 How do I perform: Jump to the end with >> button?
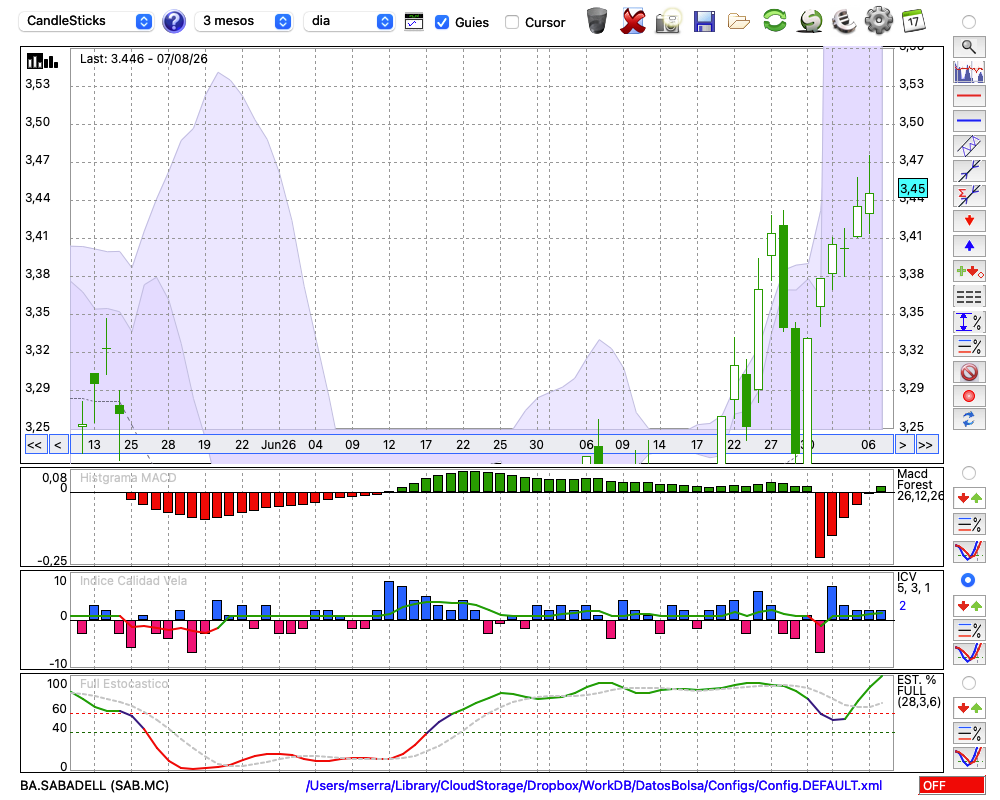click(x=925, y=445)
